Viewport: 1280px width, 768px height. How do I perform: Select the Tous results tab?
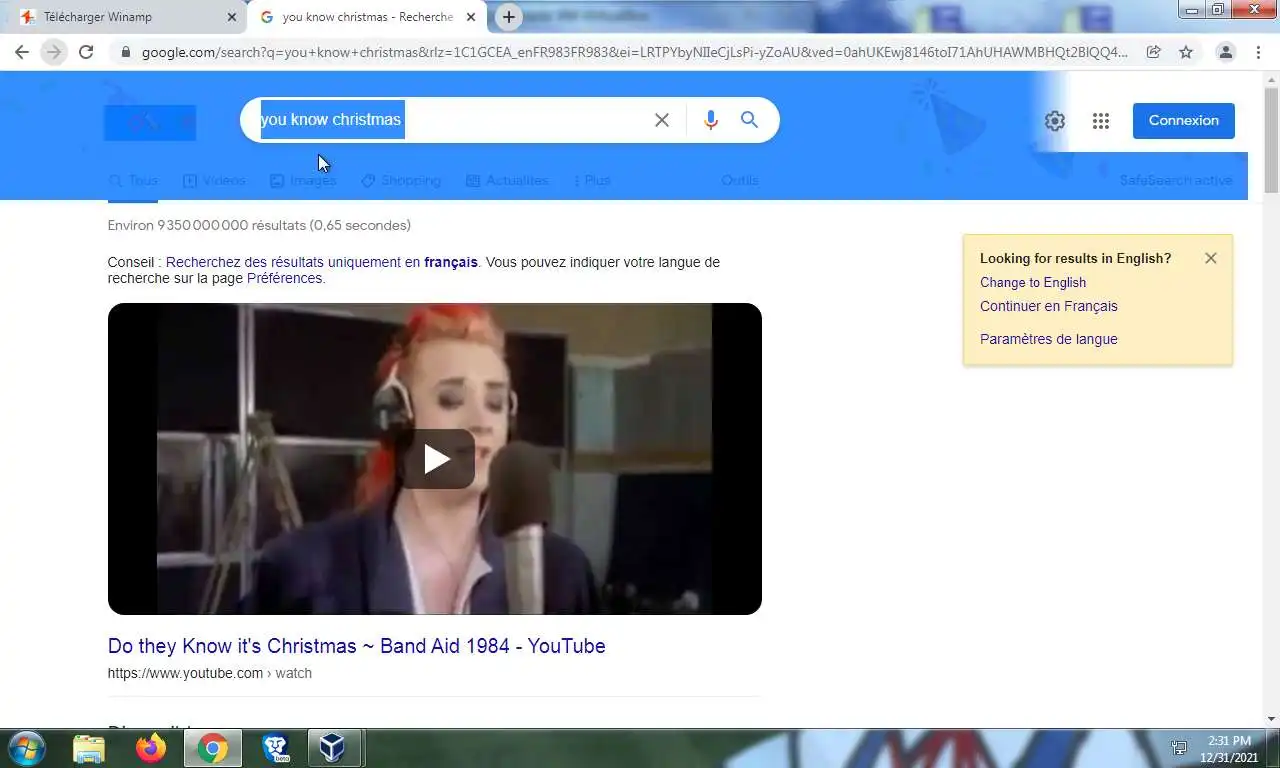(133, 181)
